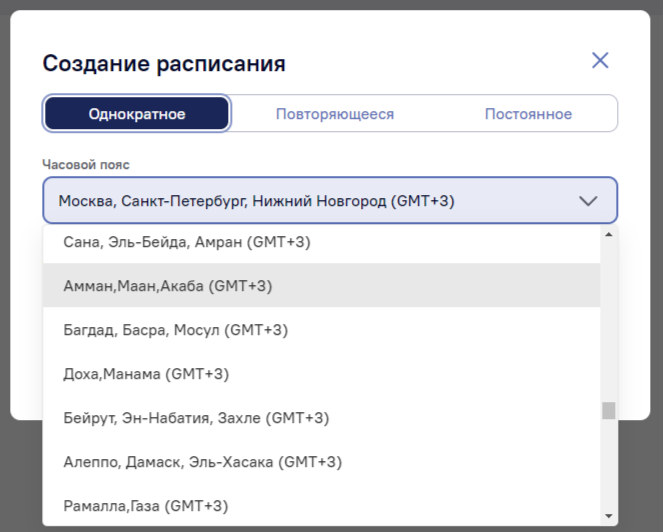Close the Создание расписания dialog

click(x=600, y=60)
